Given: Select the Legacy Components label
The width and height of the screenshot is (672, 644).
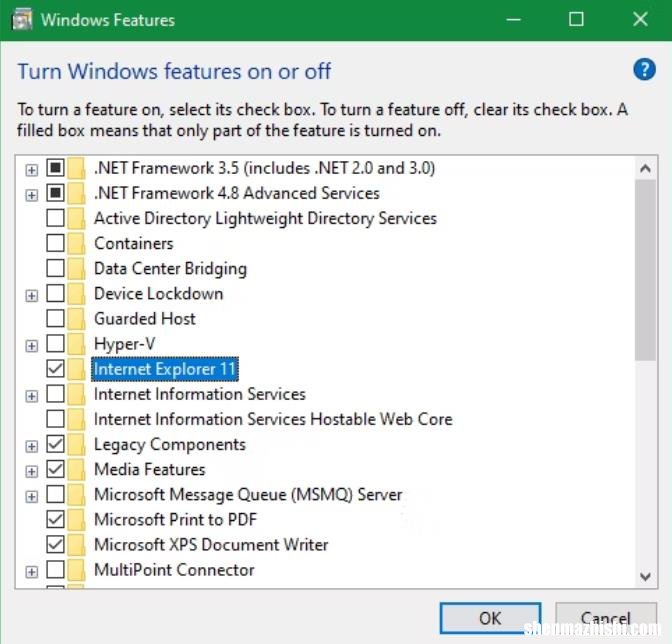Looking at the screenshot, I should [x=170, y=445].
